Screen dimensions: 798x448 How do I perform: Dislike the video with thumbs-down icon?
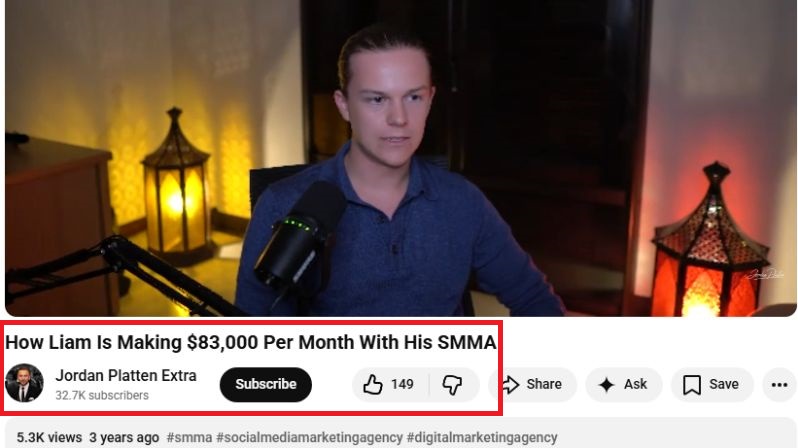(x=452, y=384)
